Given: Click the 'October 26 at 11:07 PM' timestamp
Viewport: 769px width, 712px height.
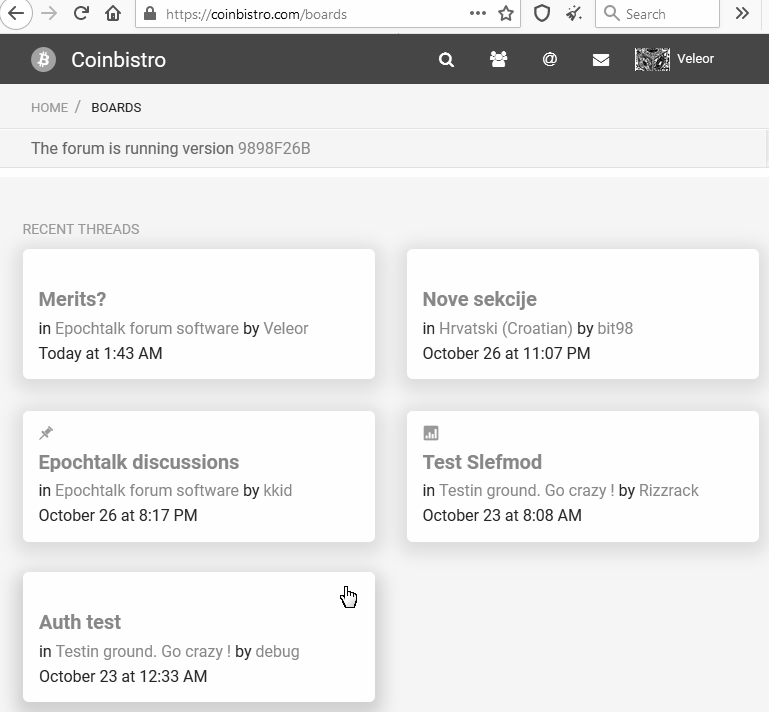Looking at the screenshot, I should click(507, 353).
